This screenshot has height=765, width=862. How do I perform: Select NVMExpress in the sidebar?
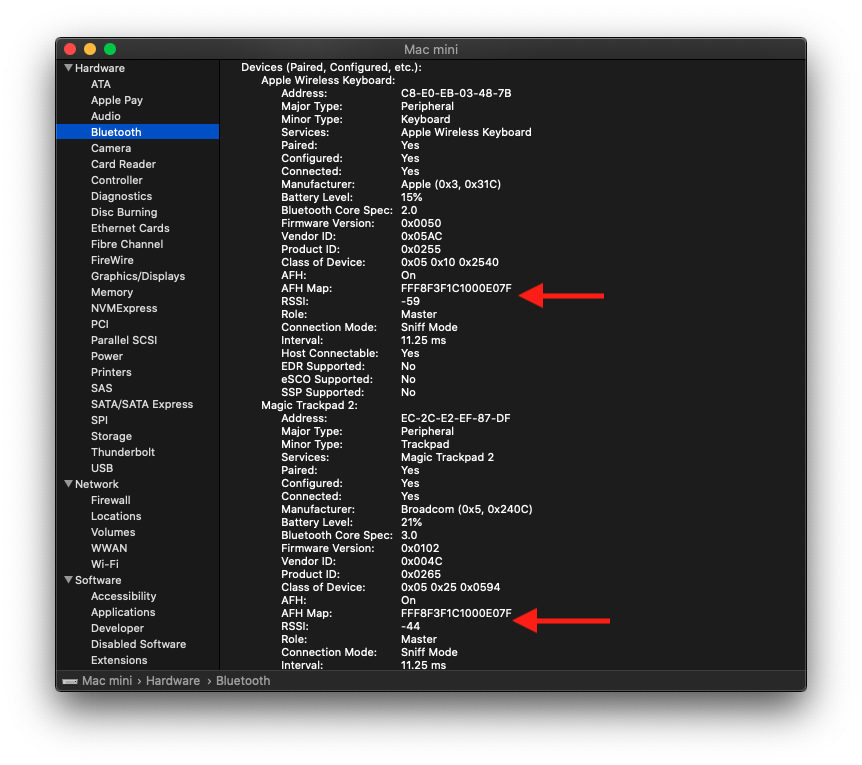124,308
